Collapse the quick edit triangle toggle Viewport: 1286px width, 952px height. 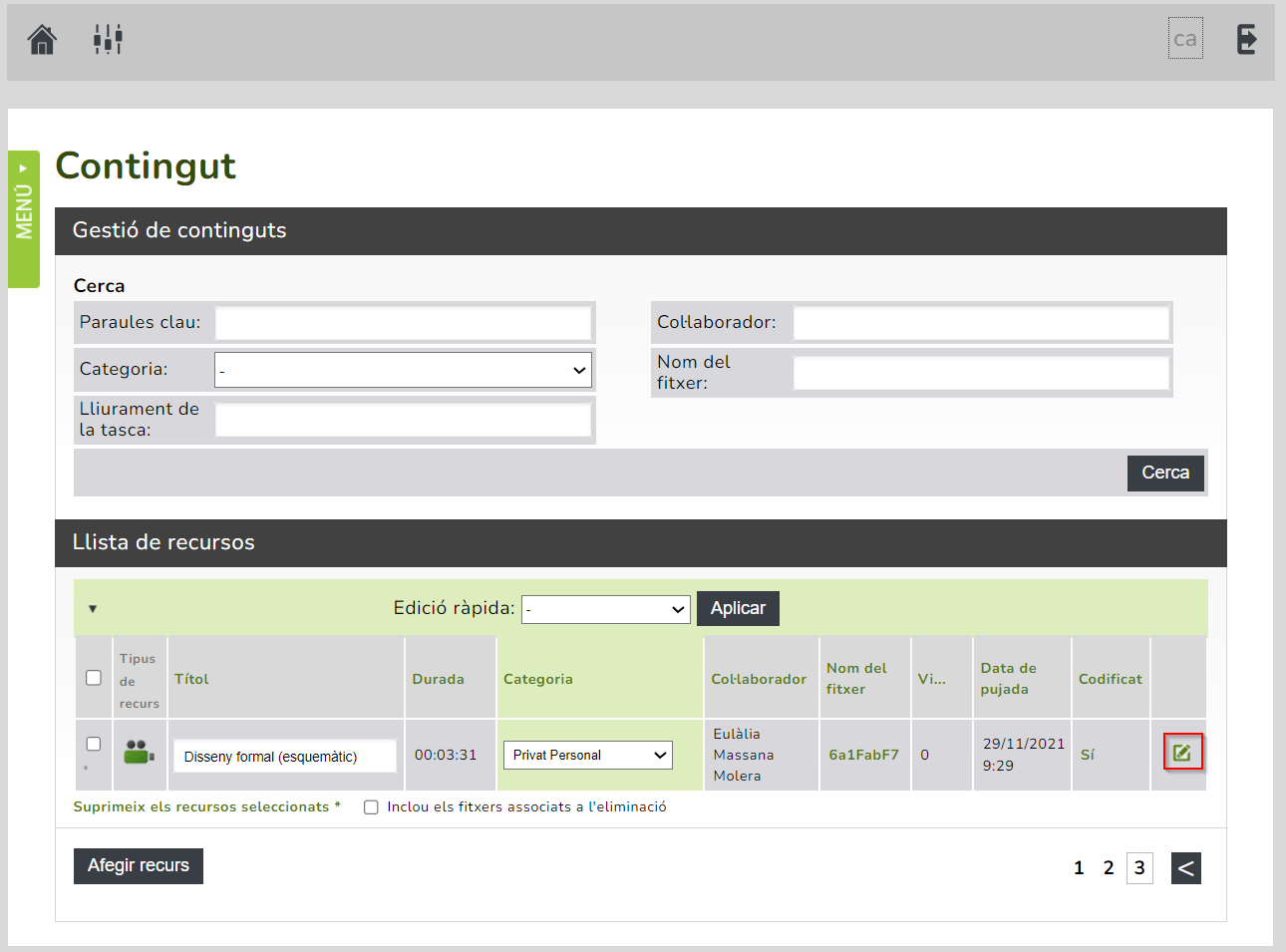coord(93,608)
